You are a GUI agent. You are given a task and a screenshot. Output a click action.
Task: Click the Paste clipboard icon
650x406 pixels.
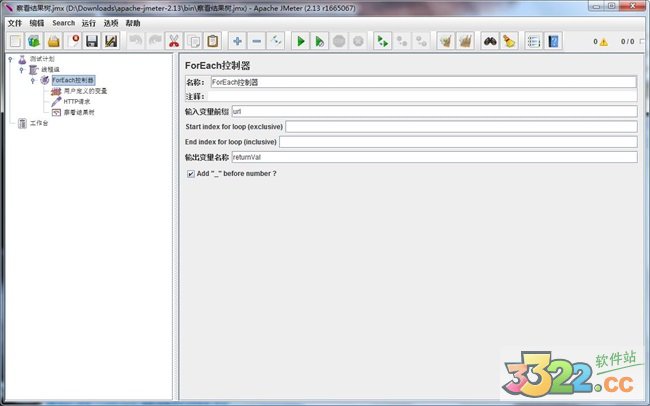coord(213,41)
